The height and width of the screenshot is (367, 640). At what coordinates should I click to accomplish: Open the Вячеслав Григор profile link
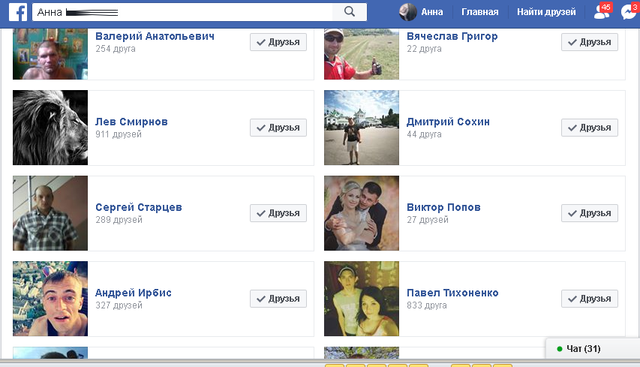click(452, 36)
